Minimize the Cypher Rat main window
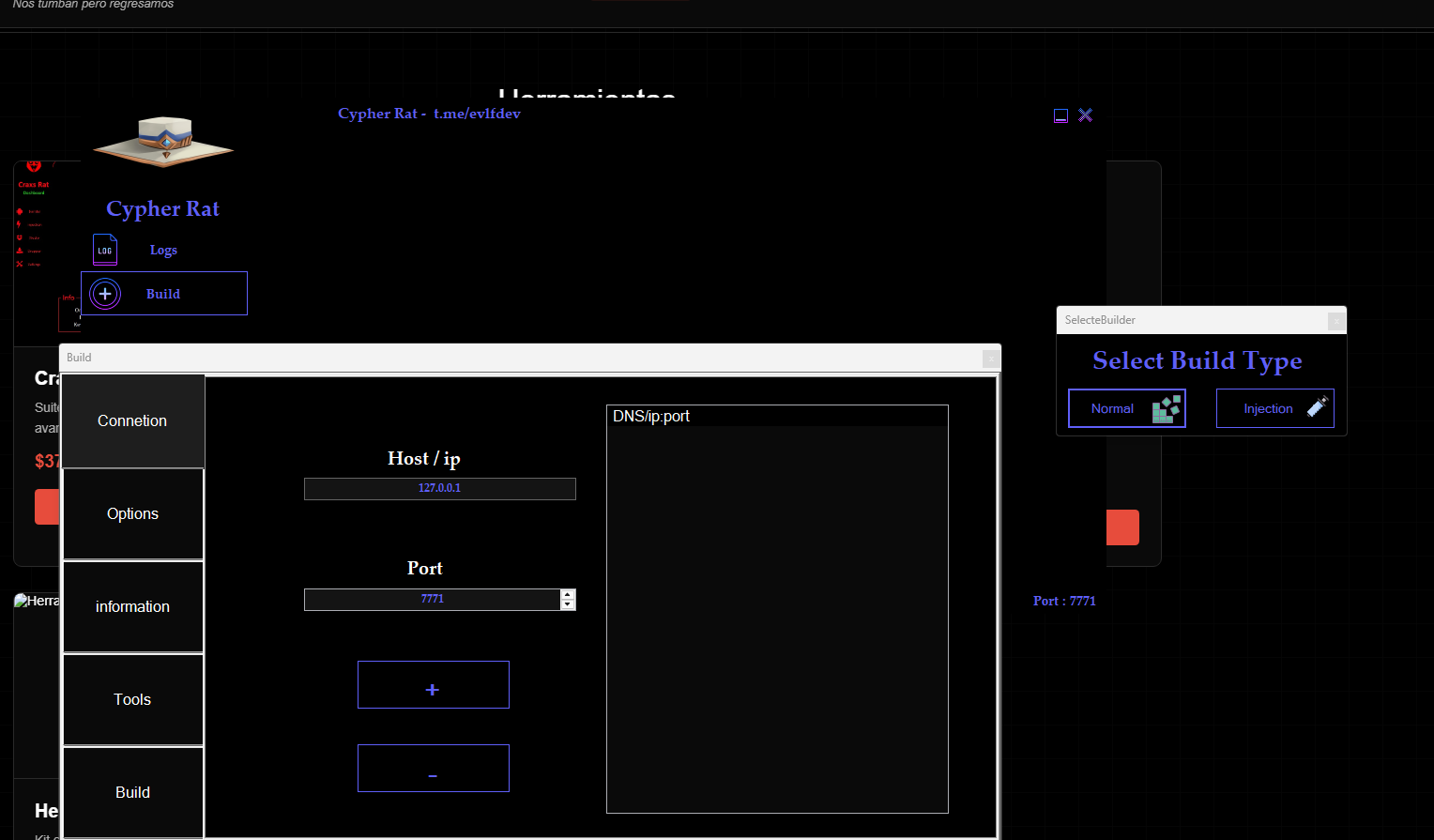The height and width of the screenshot is (840, 1434). [x=1060, y=115]
